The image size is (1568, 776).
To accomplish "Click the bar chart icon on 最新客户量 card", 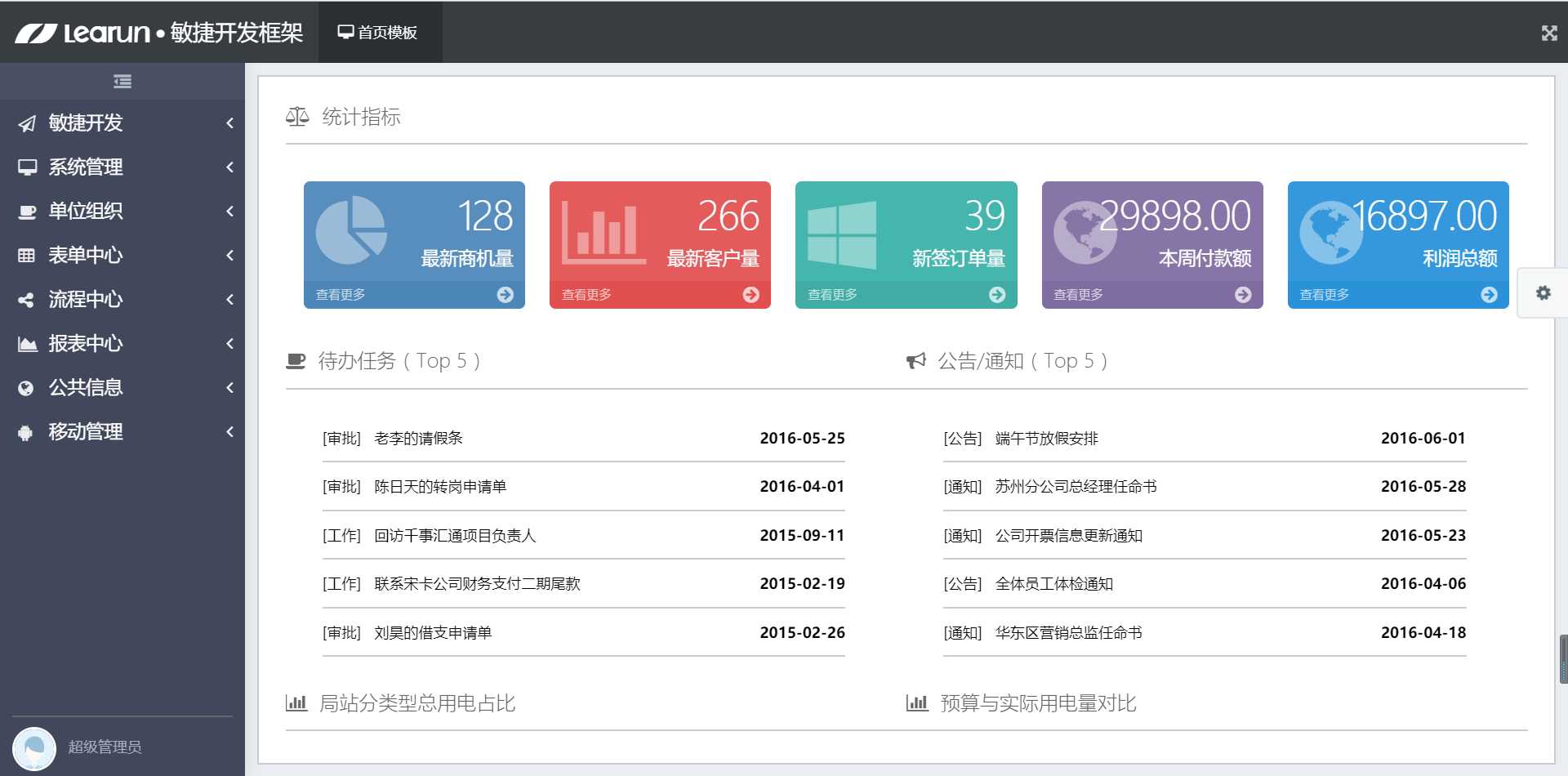I will (604, 234).
